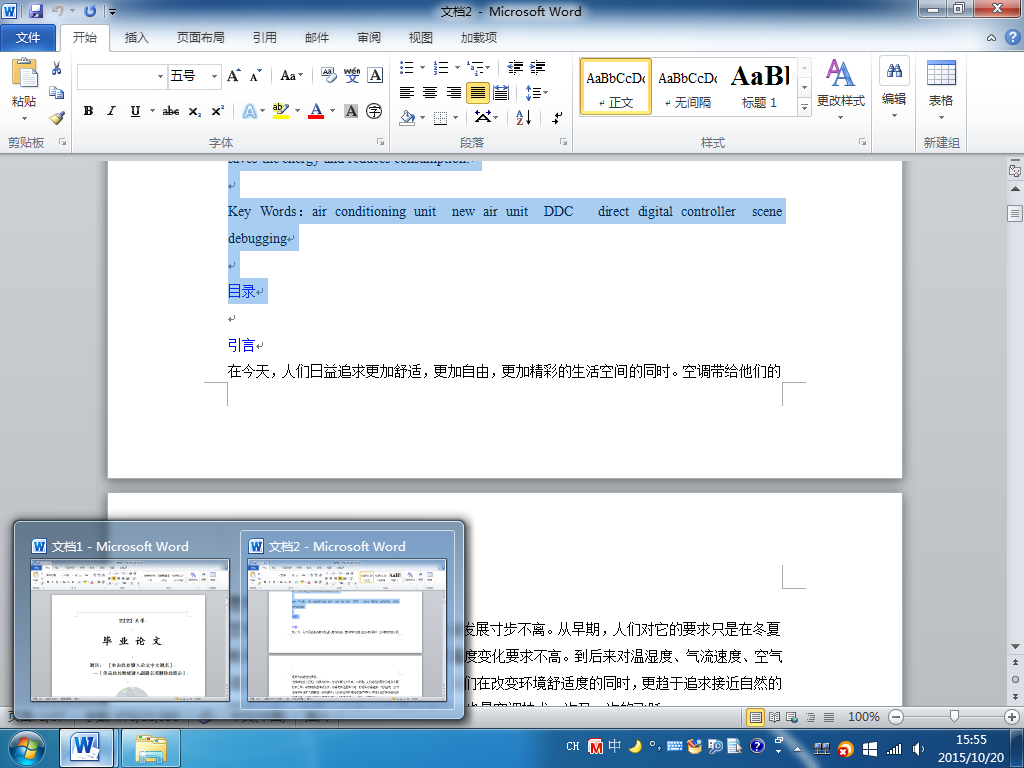
Task: Click the Decrease Indent icon
Action: pos(515,67)
